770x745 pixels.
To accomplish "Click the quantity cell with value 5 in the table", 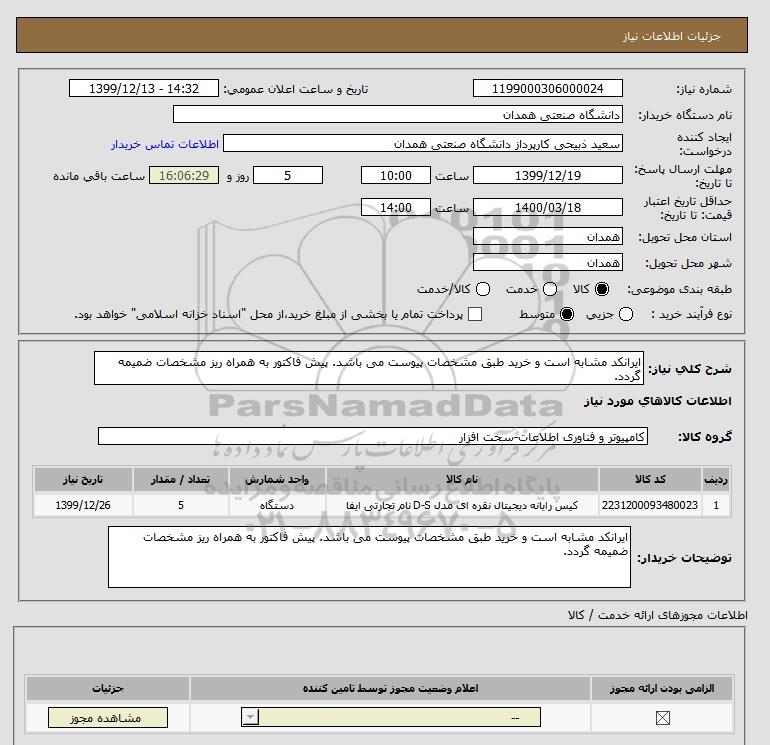I will (181, 505).
